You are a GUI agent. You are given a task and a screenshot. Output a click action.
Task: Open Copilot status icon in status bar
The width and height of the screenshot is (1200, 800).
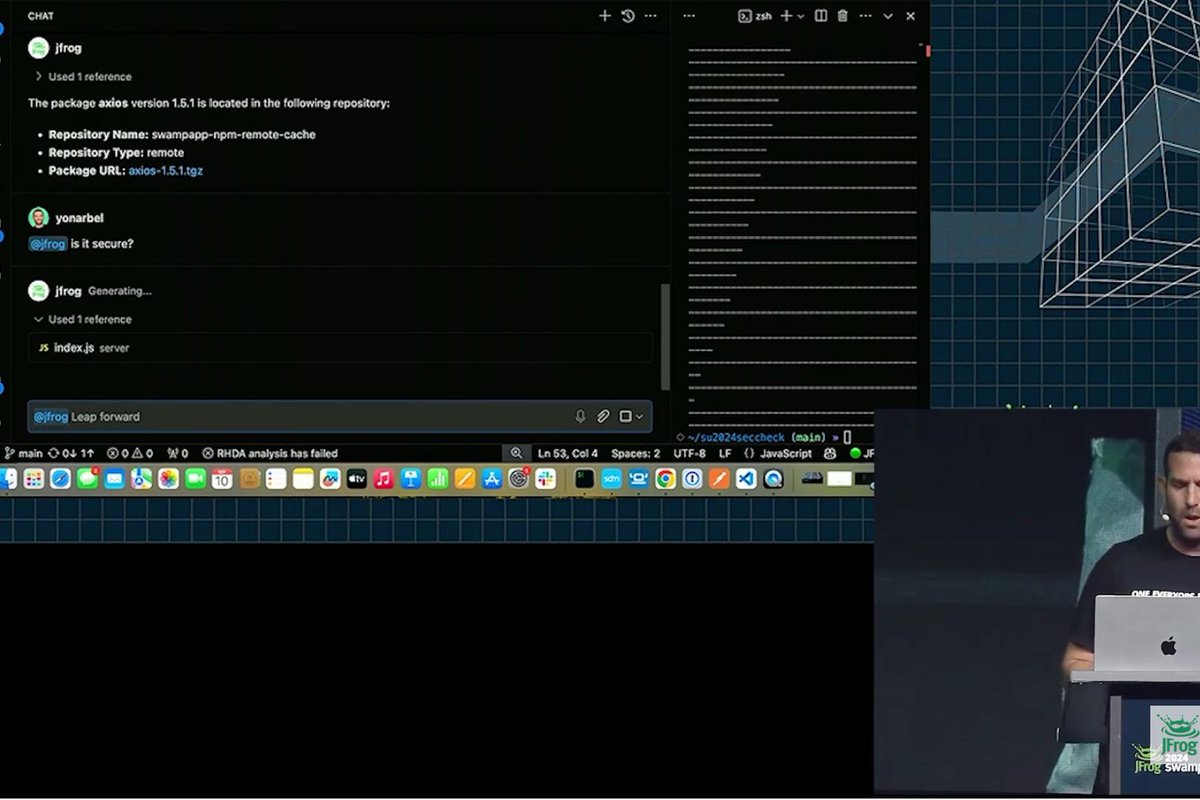click(x=830, y=453)
